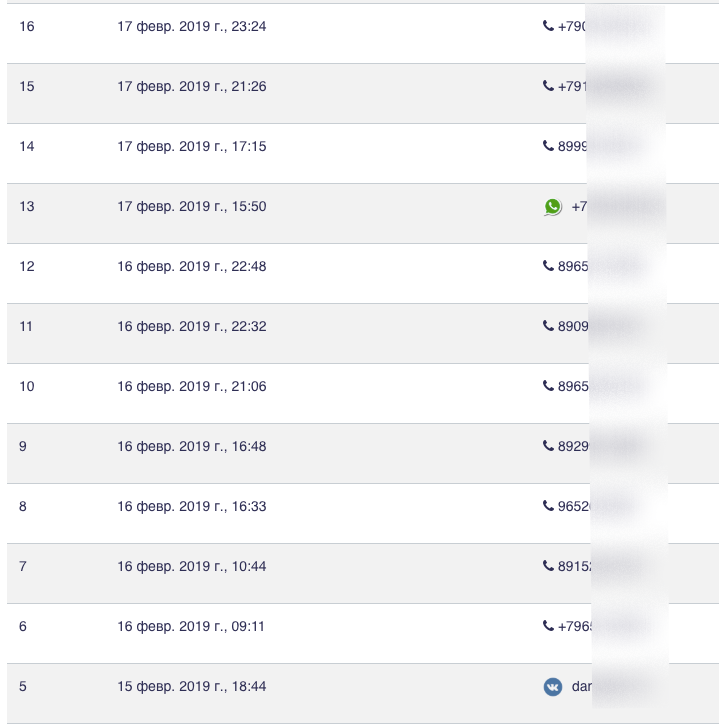This screenshot has width=719, height=725.
Task: Click the phone icon in row 15
Action: click(548, 86)
